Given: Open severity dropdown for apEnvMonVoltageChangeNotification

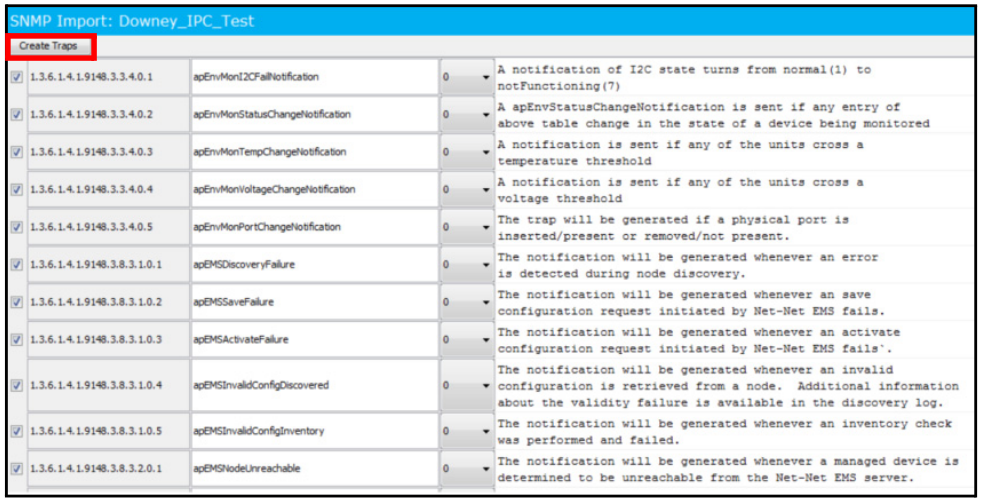Looking at the screenshot, I should point(467,190).
